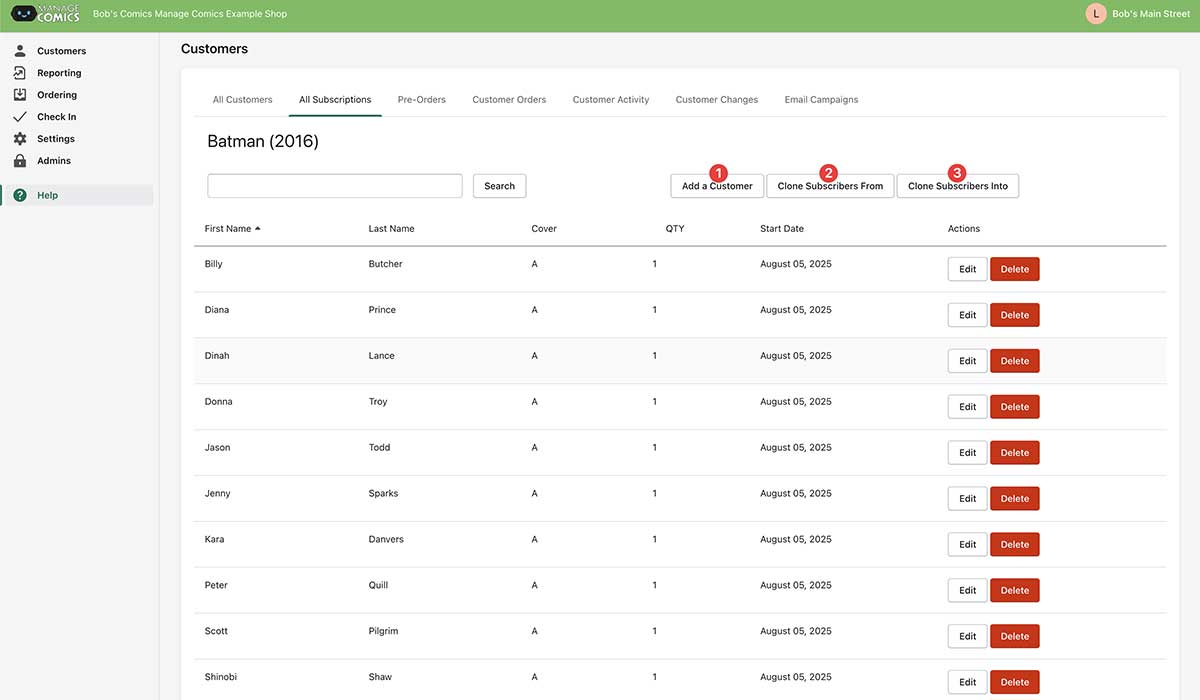The width and height of the screenshot is (1200, 700).
Task: Switch to the All Customers tab
Action: pos(242,100)
